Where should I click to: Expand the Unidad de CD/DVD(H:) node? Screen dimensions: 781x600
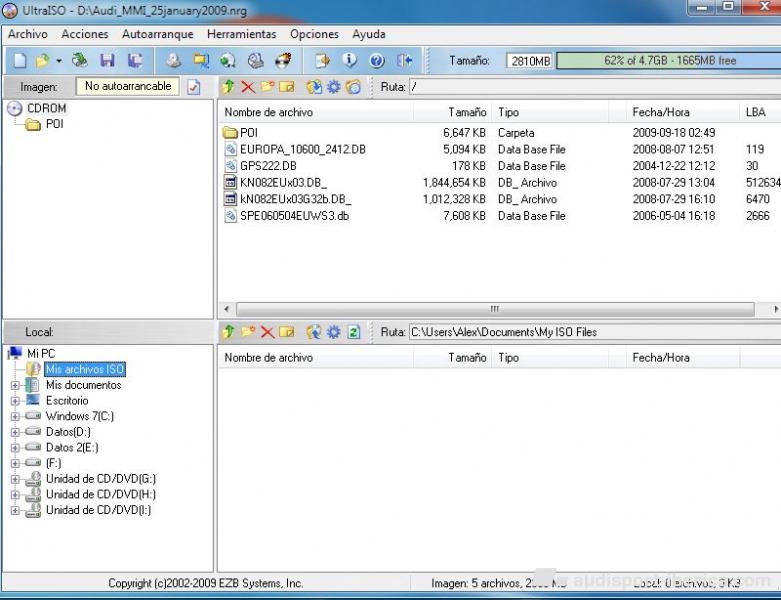15,494
